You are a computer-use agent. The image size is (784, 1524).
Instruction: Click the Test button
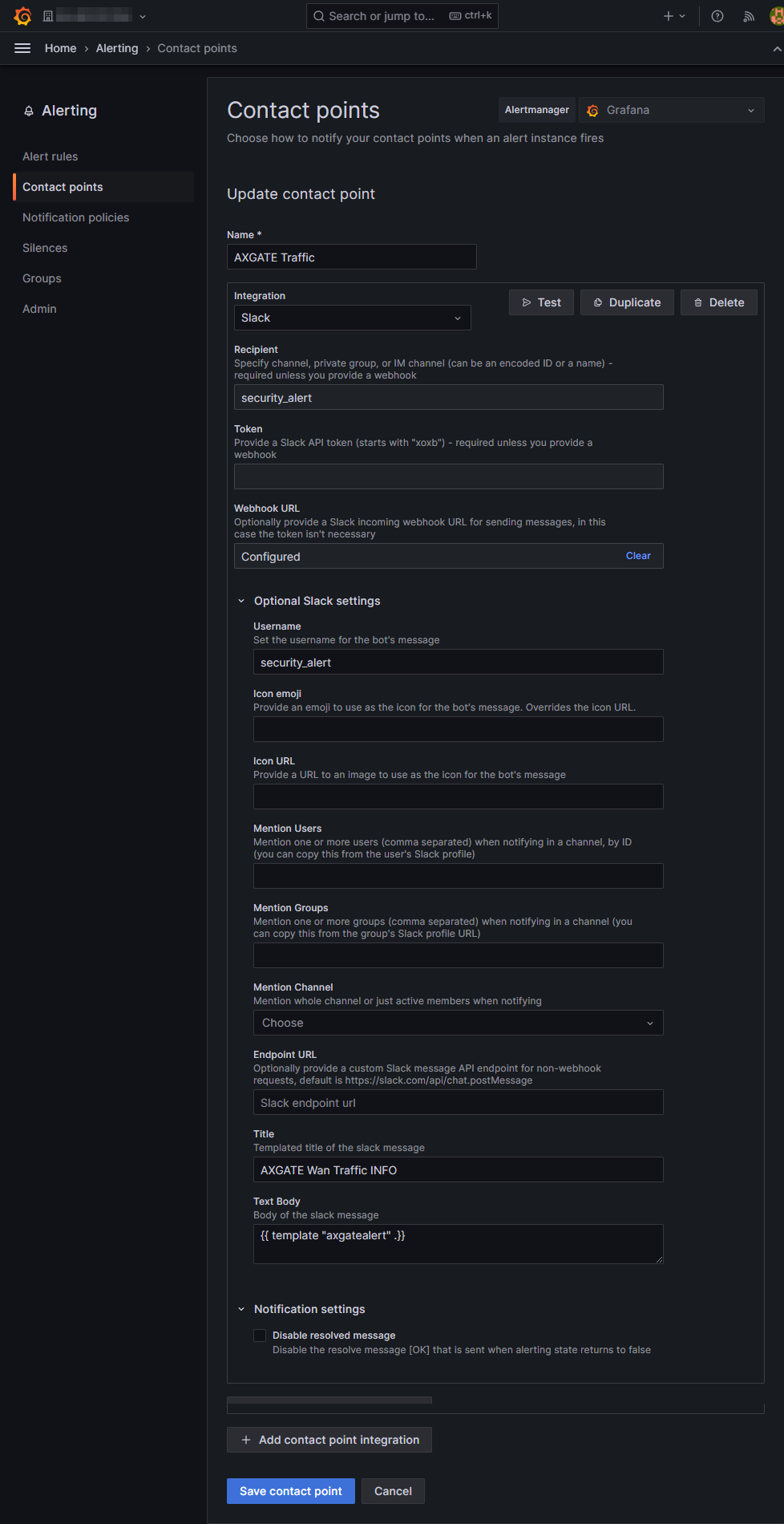pos(541,302)
